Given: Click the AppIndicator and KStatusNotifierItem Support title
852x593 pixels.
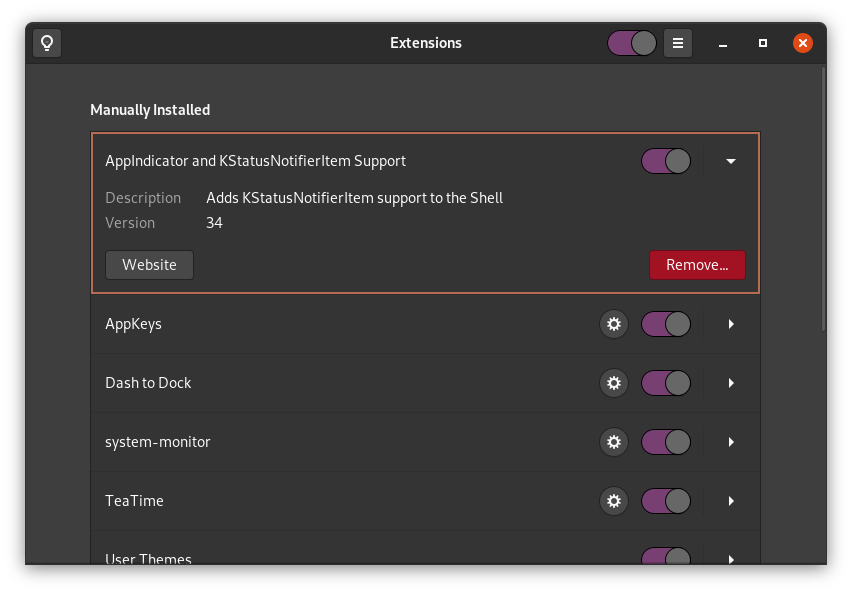Looking at the screenshot, I should coord(255,161).
